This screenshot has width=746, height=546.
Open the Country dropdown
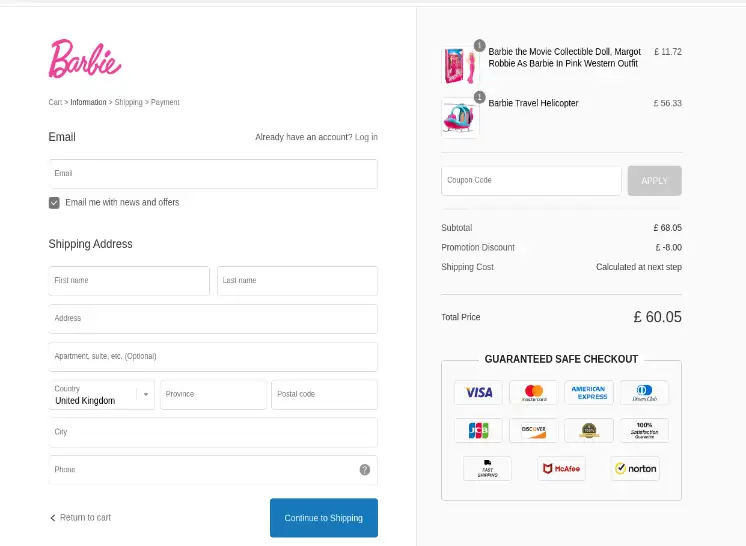[x=101, y=394]
